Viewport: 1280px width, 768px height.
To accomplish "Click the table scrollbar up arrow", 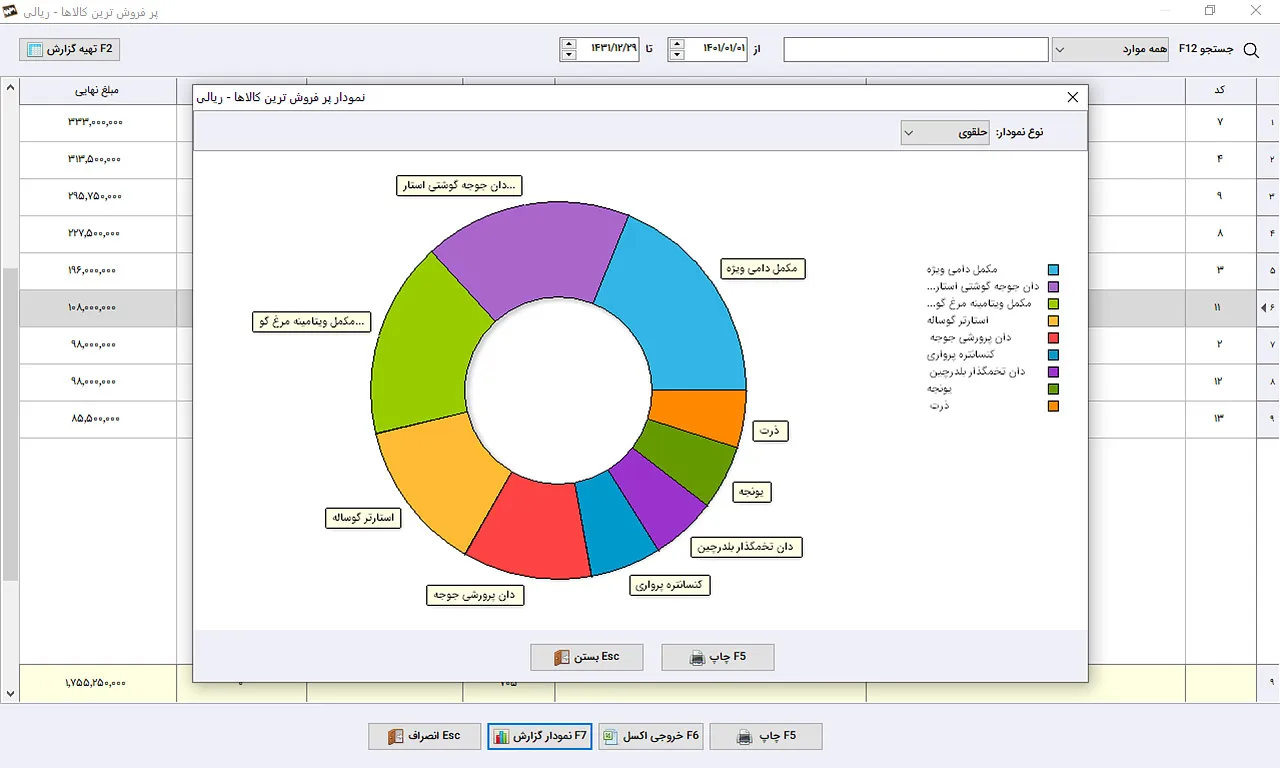I will [10, 87].
